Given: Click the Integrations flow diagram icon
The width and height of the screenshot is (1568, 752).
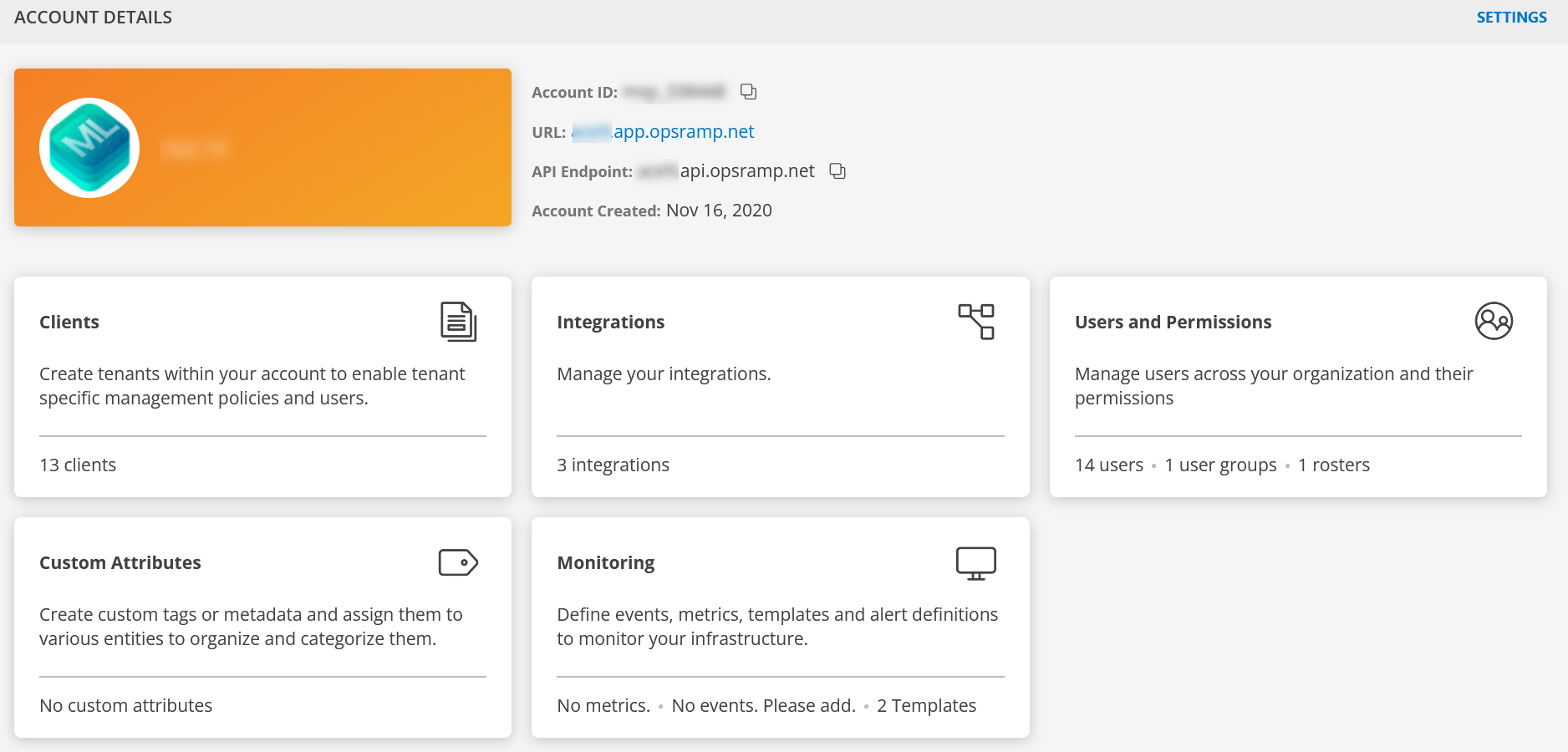Looking at the screenshot, I should [976, 322].
